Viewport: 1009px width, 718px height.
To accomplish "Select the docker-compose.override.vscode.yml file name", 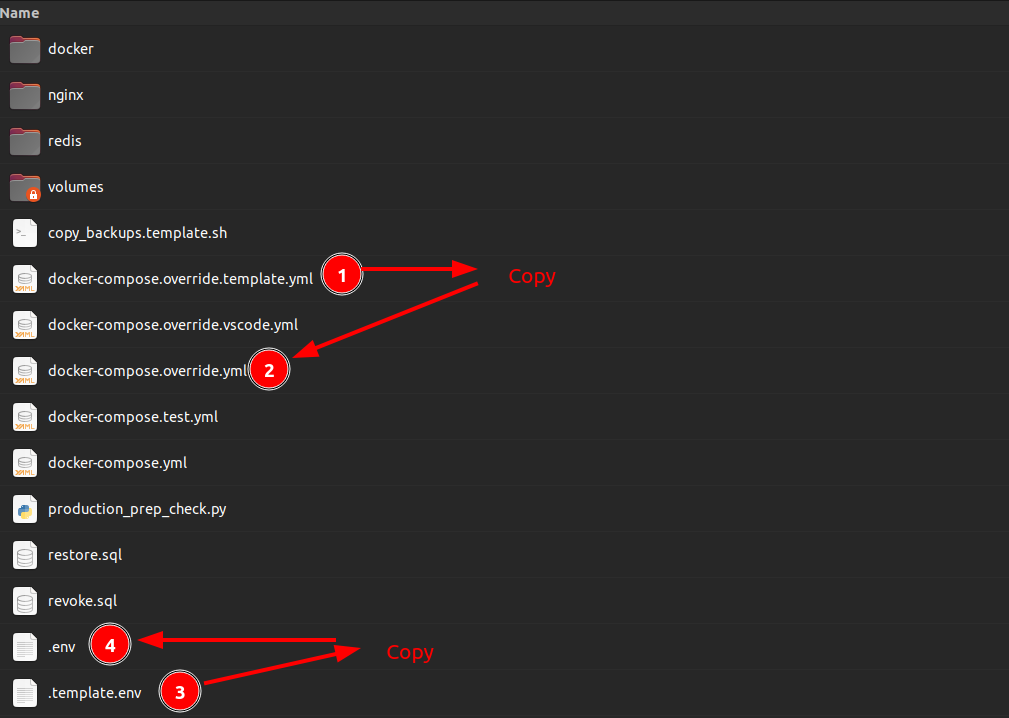I will coord(173,325).
